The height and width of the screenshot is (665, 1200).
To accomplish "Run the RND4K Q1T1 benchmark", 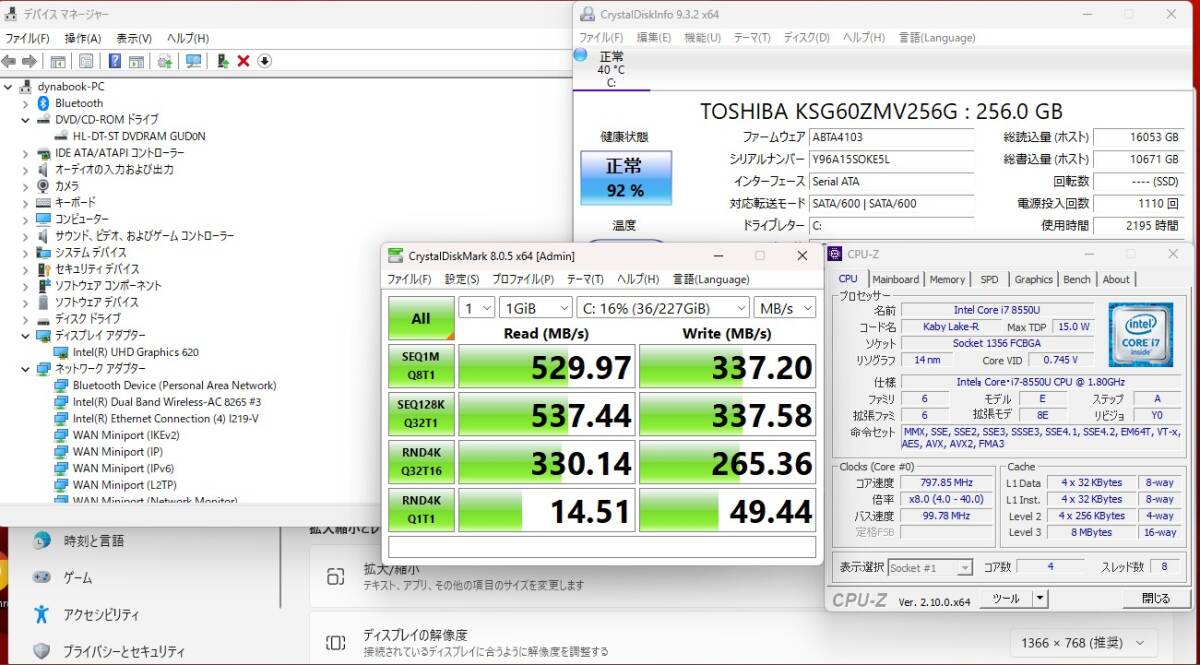I will coord(421,510).
